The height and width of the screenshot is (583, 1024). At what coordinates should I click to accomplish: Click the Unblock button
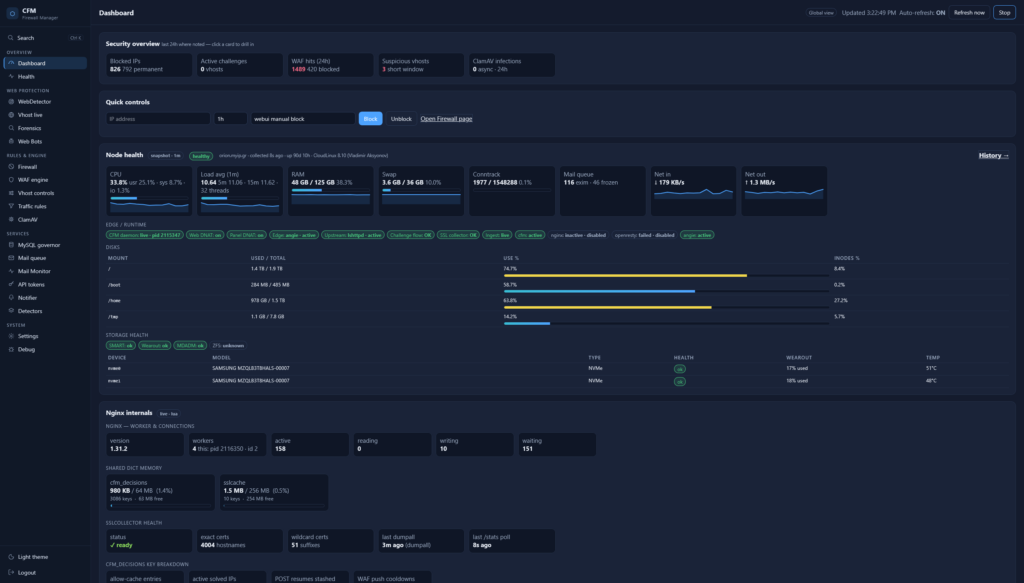pos(401,119)
